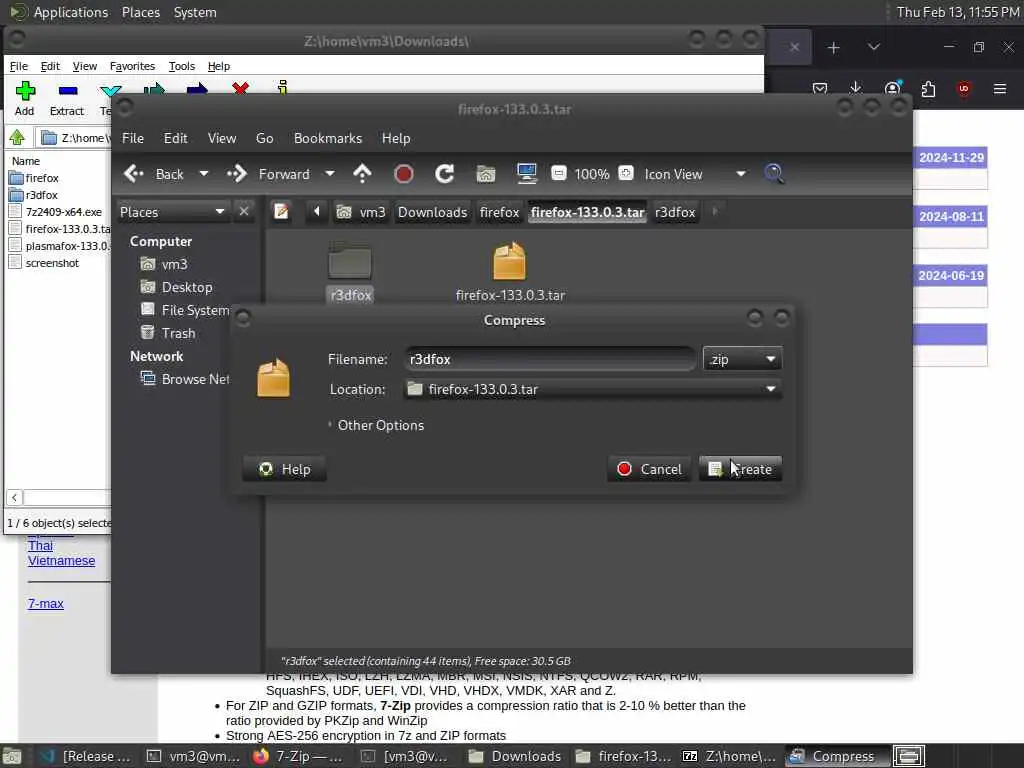
Task: Open the Bookmarks menu
Action: [328, 138]
